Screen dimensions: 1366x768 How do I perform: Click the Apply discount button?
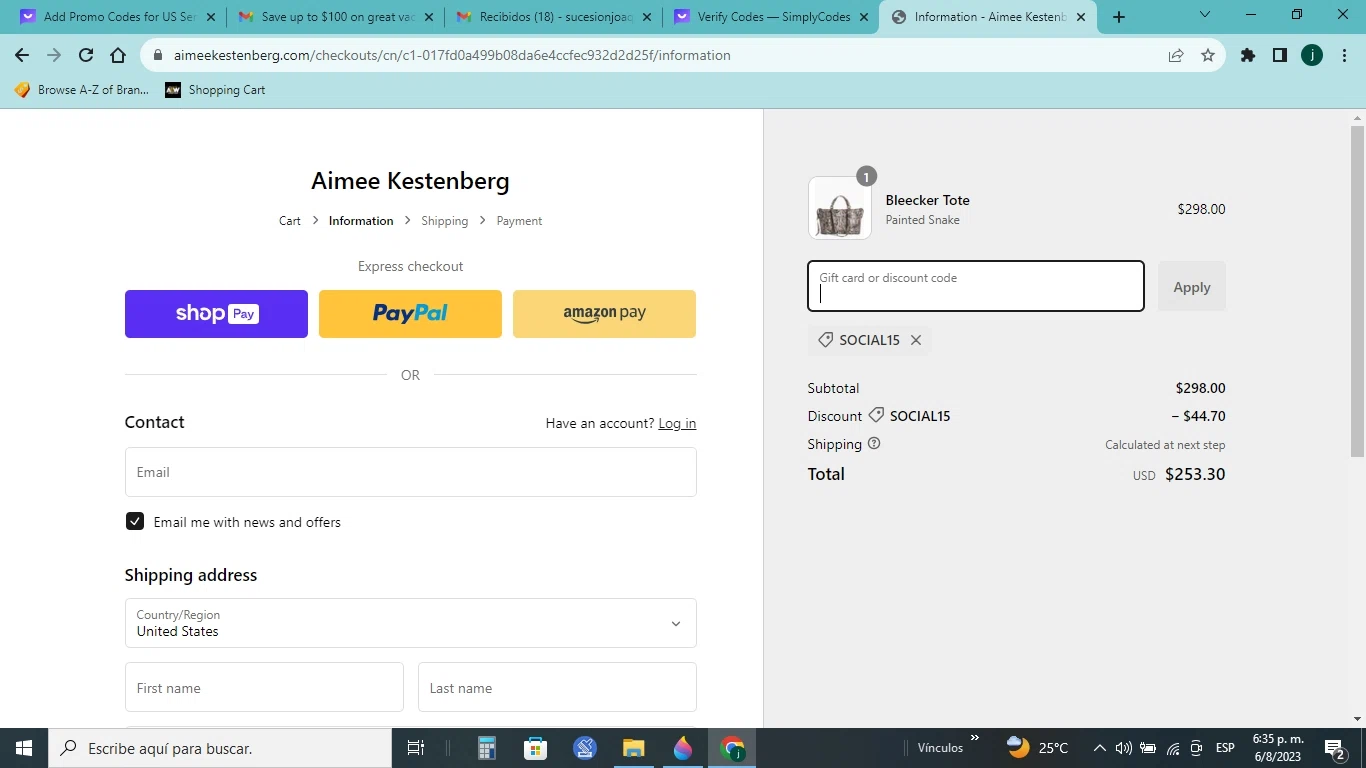[x=1192, y=286]
